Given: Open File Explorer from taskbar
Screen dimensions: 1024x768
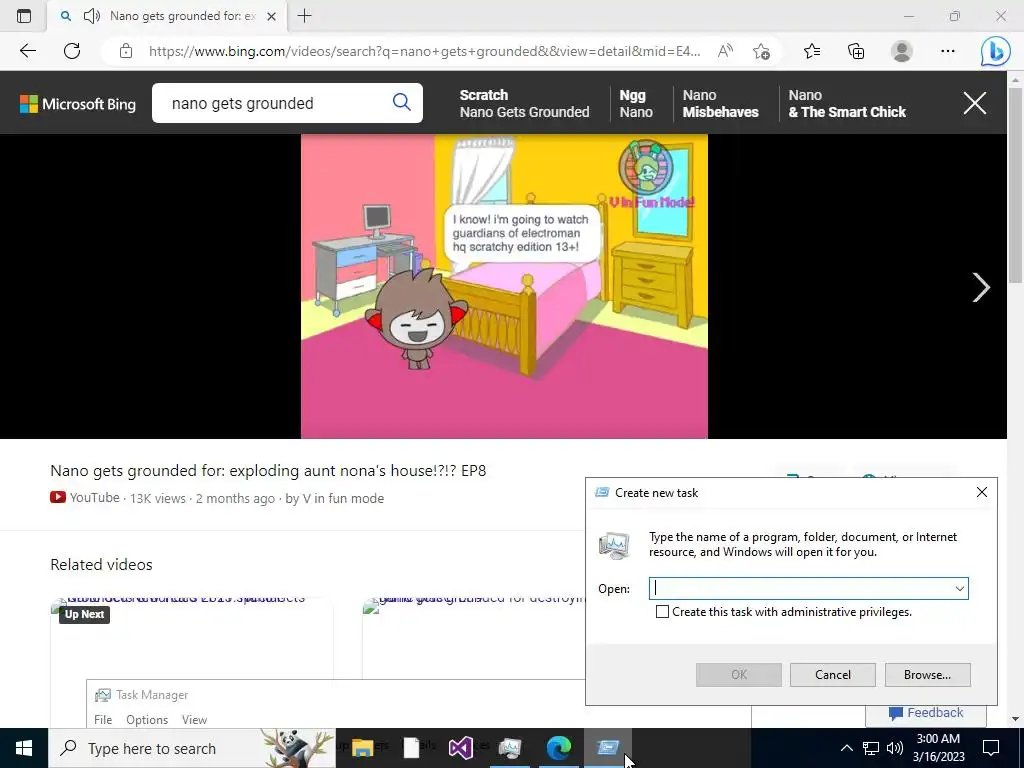Looking at the screenshot, I should 362,748.
